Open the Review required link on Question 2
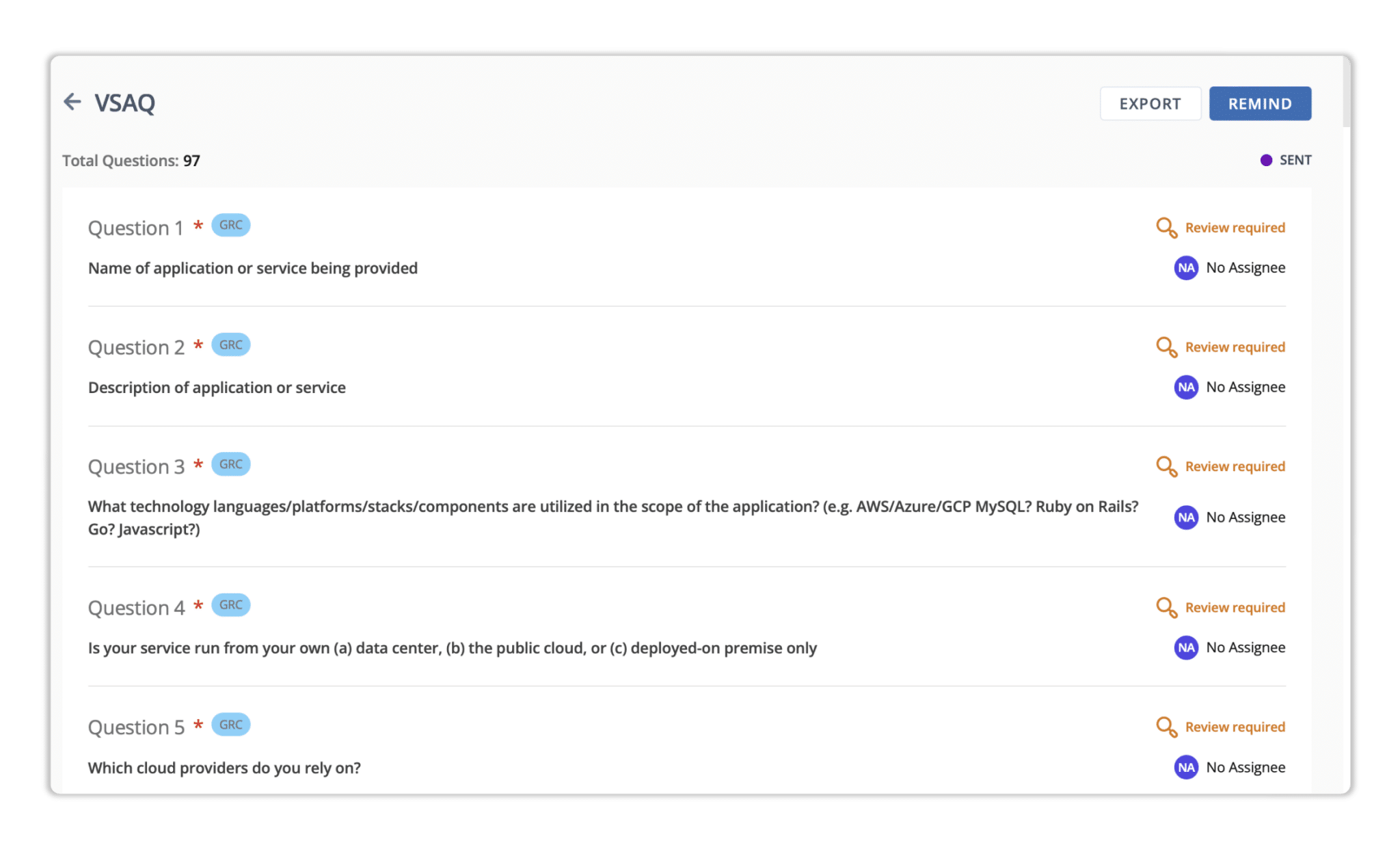 tap(1235, 347)
